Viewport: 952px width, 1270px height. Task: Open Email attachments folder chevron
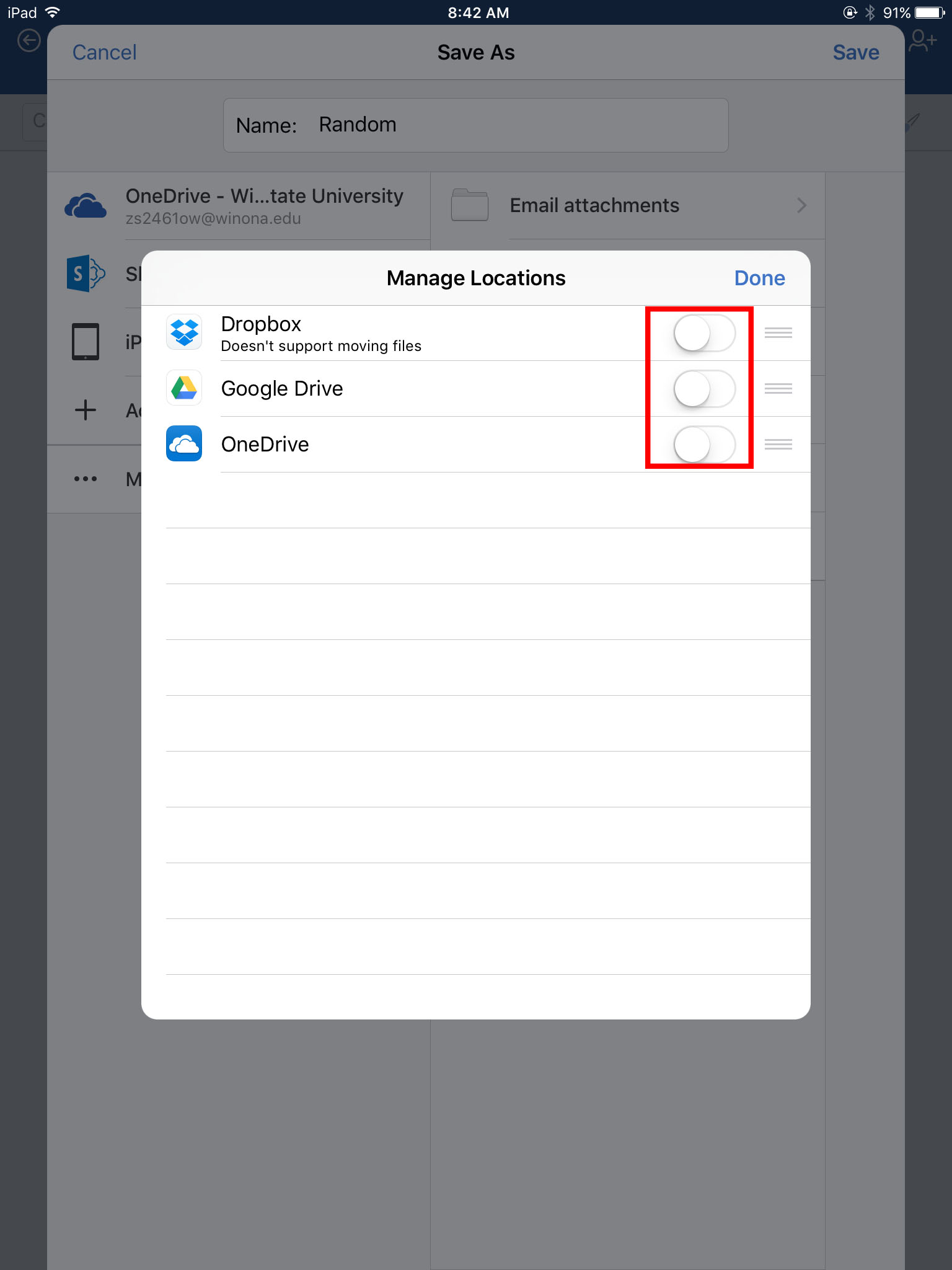pyautogui.click(x=801, y=205)
